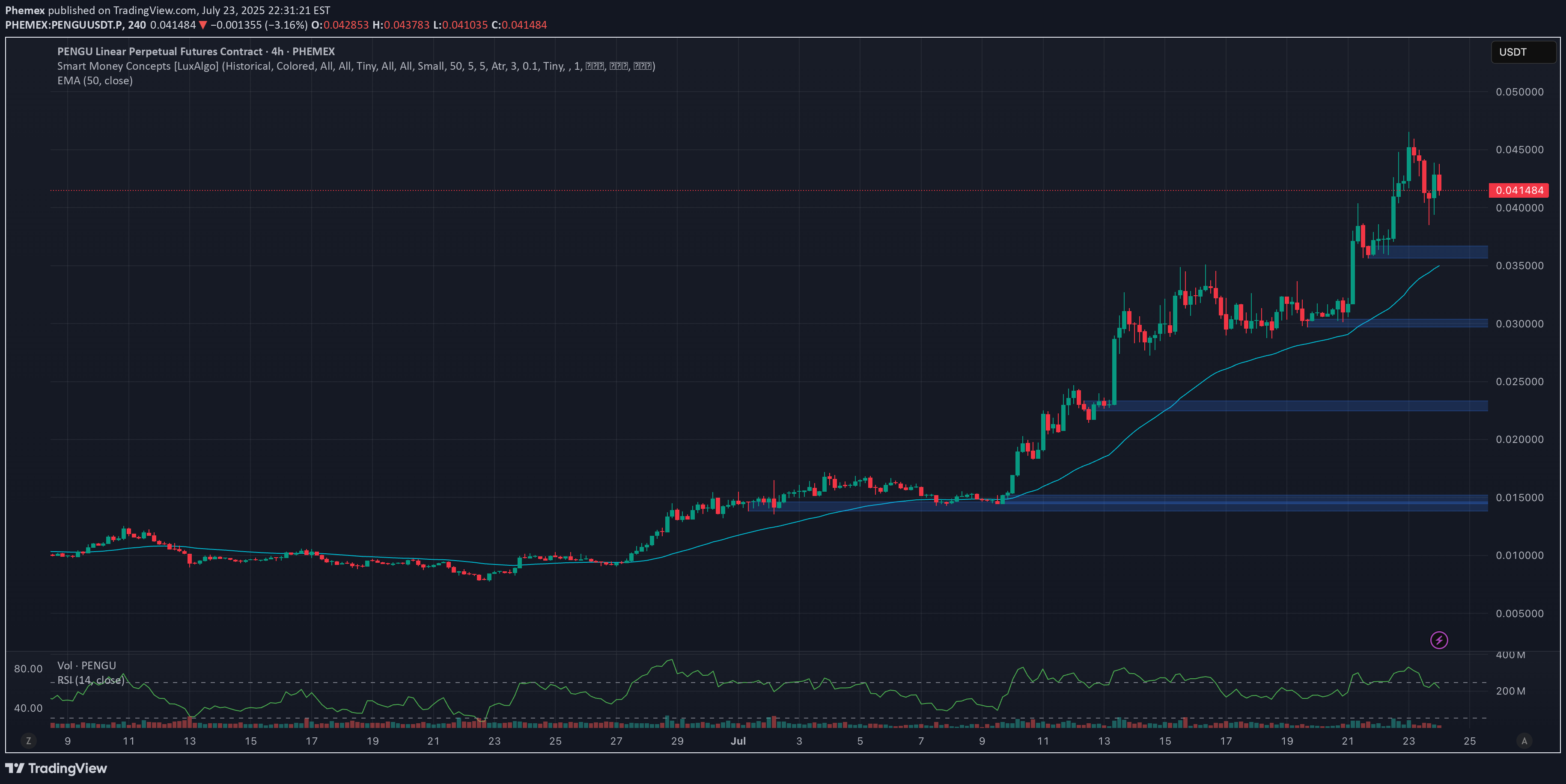Viewport: 1566px width, 784px height.
Task: Click the 0.005000 price axis label
Action: pos(1519,614)
